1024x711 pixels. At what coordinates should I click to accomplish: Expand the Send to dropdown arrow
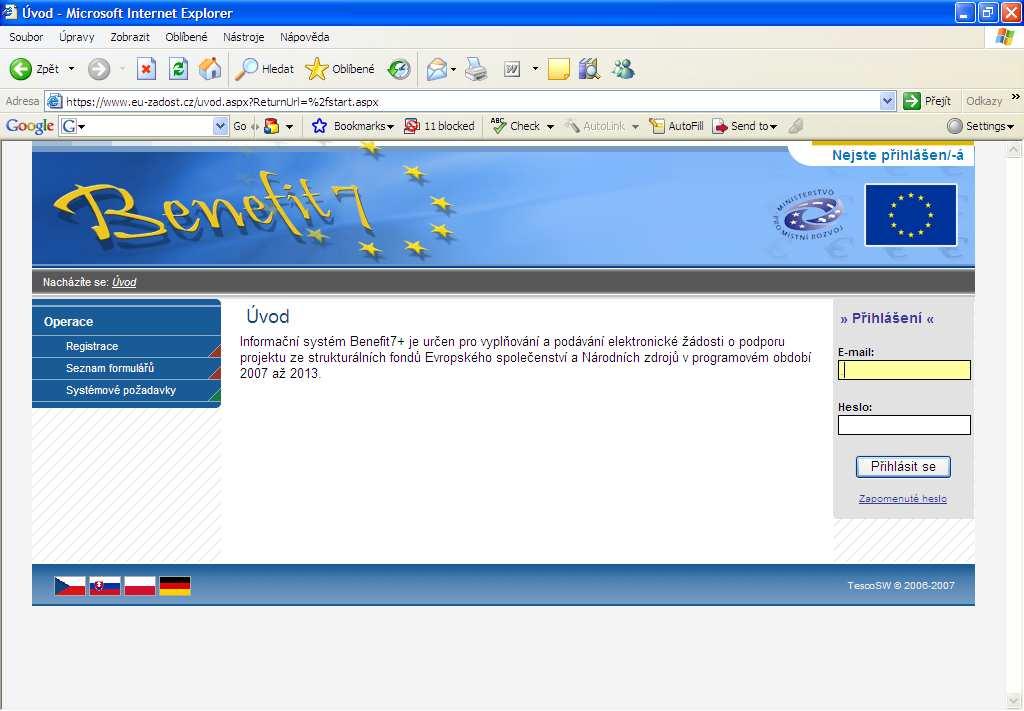(x=773, y=127)
